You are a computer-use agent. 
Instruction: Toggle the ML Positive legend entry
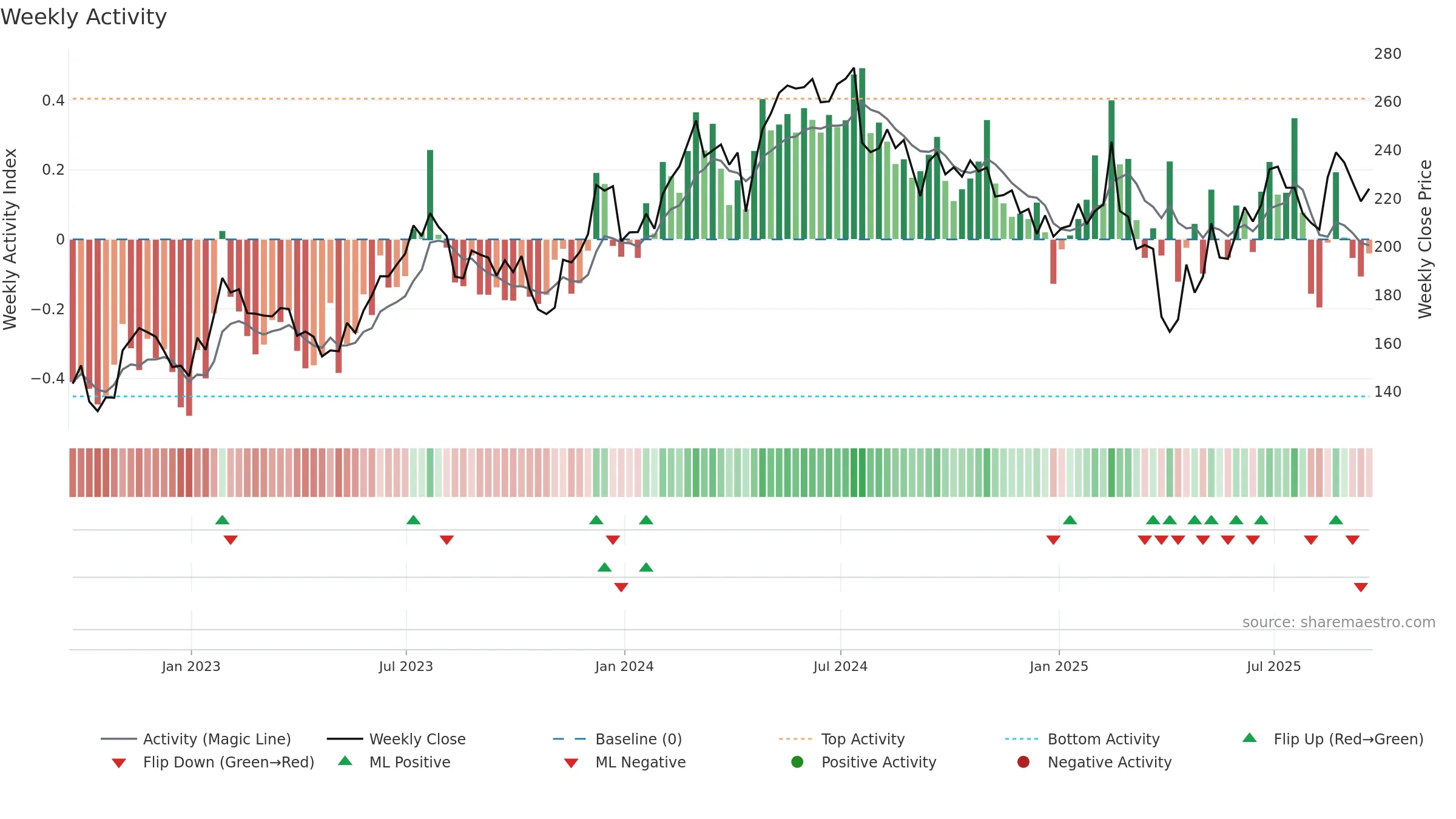coord(394,762)
